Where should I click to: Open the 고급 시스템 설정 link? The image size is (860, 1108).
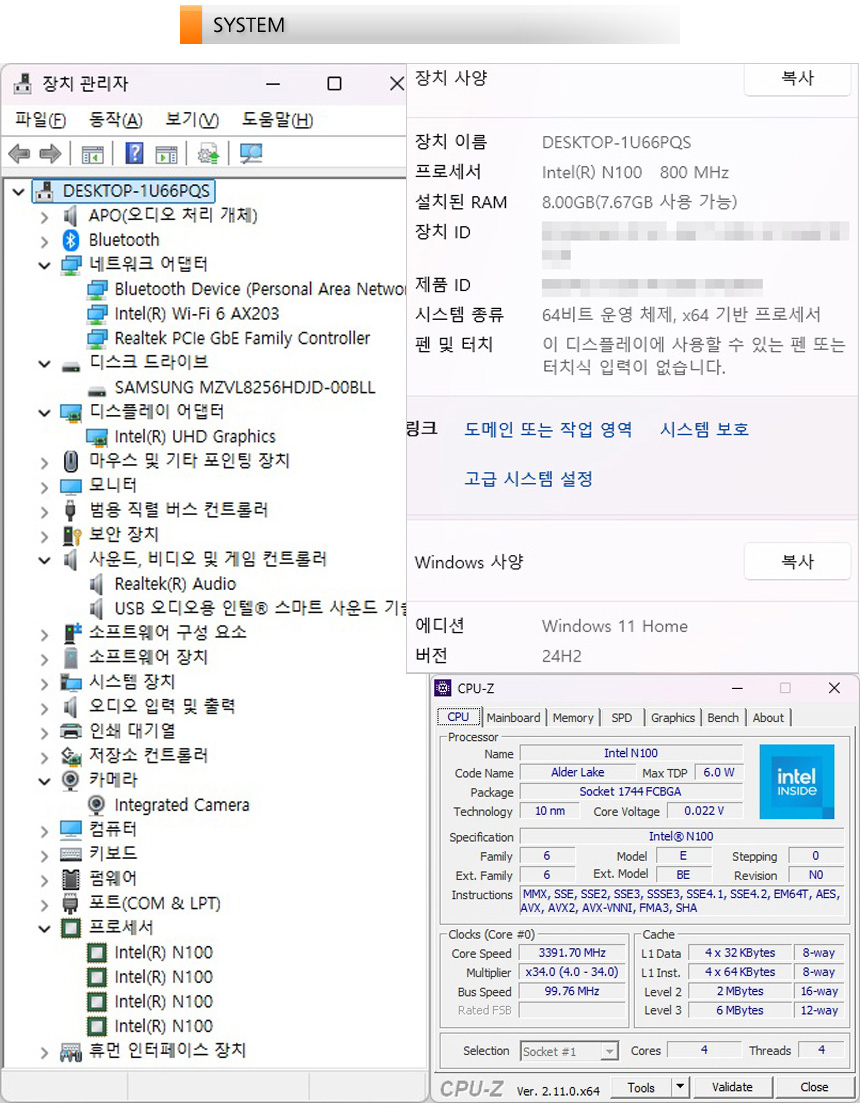click(528, 479)
